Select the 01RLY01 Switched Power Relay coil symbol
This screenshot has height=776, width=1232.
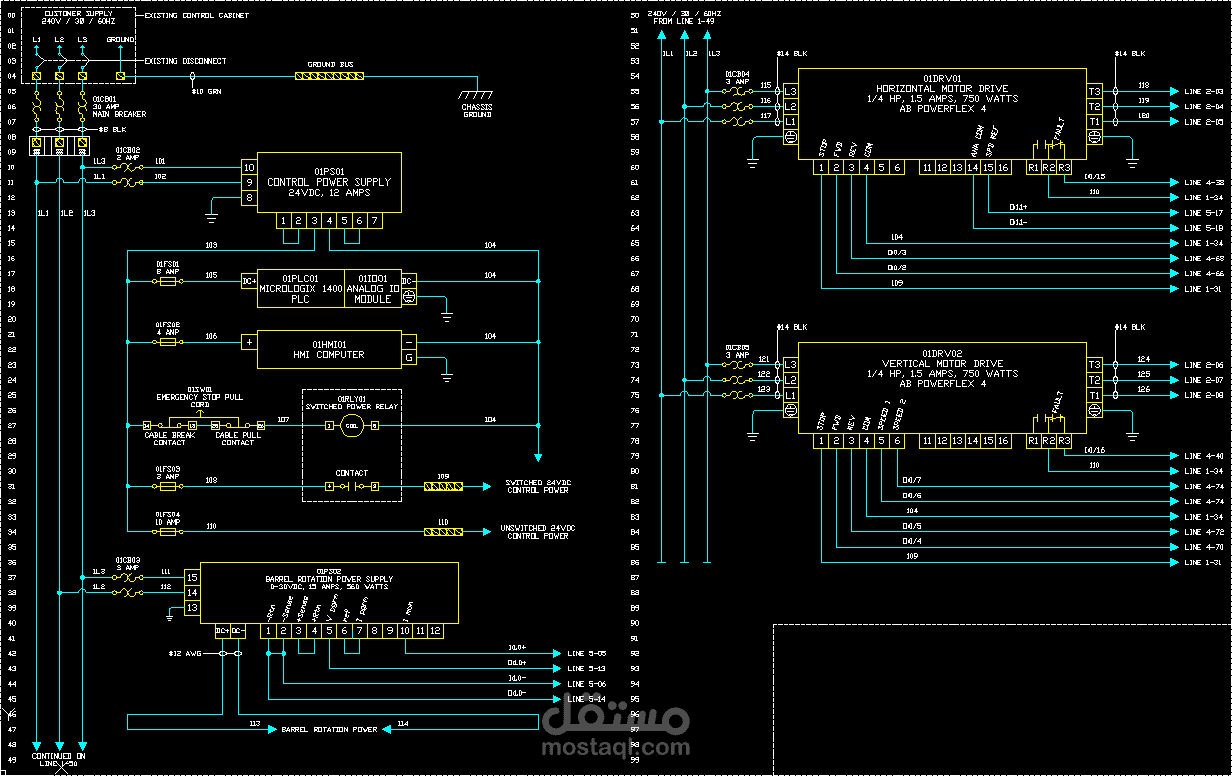350,426
